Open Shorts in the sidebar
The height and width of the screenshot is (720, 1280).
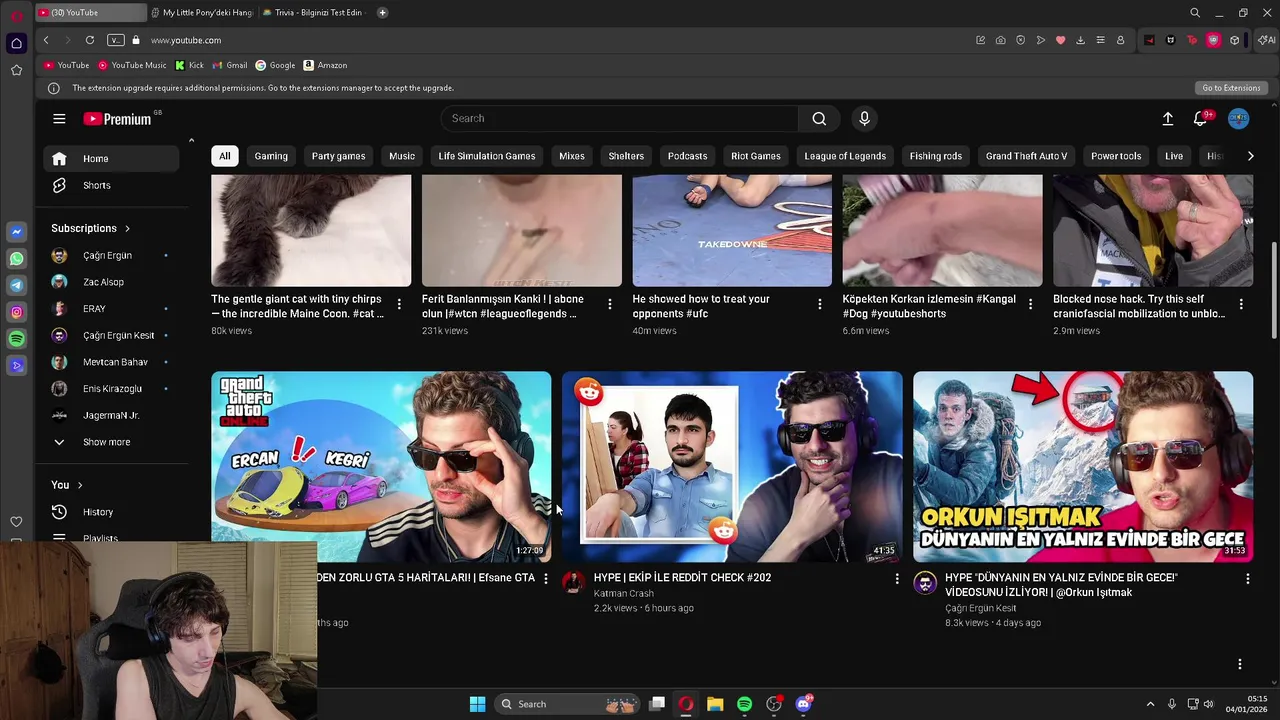(111, 185)
